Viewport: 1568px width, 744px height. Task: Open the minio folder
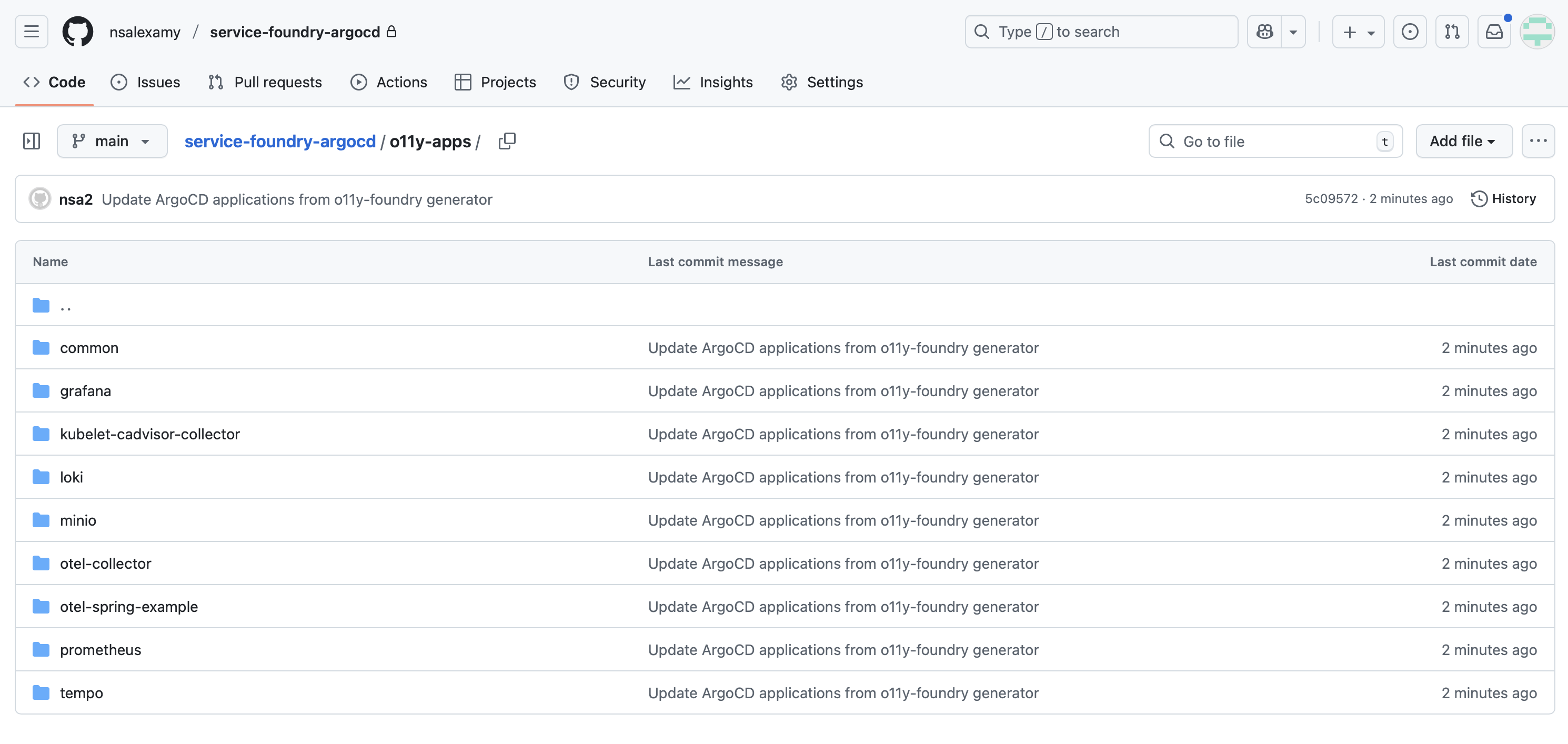(78, 520)
